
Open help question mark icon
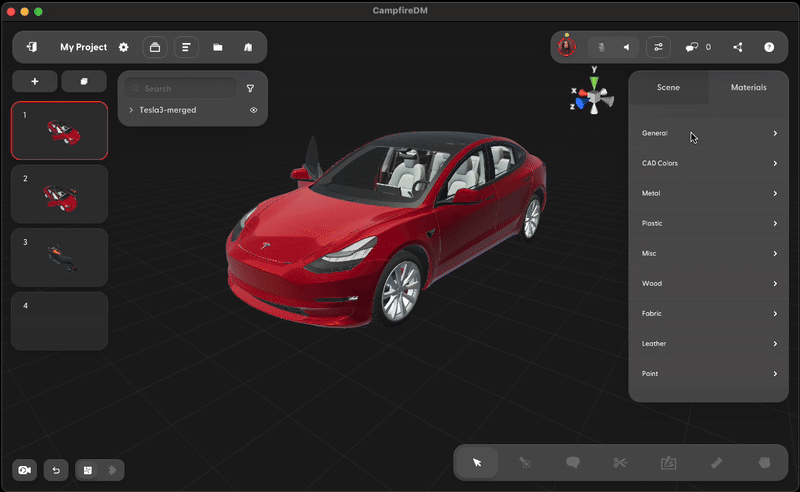click(x=769, y=47)
